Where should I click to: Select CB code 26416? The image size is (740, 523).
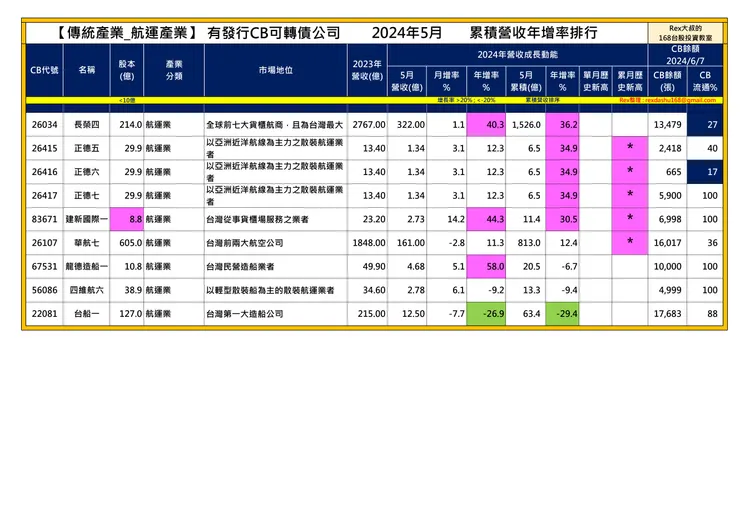[x=44, y=172]
